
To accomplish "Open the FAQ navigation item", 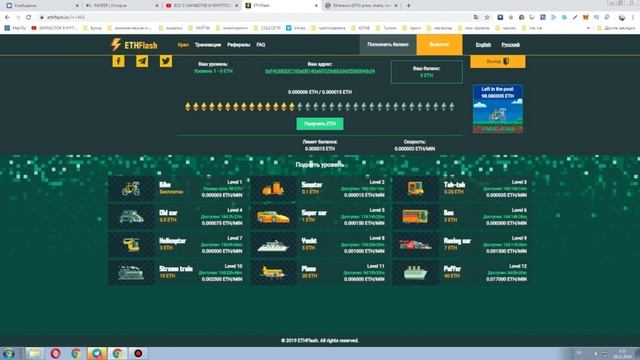I will (261, 44).
